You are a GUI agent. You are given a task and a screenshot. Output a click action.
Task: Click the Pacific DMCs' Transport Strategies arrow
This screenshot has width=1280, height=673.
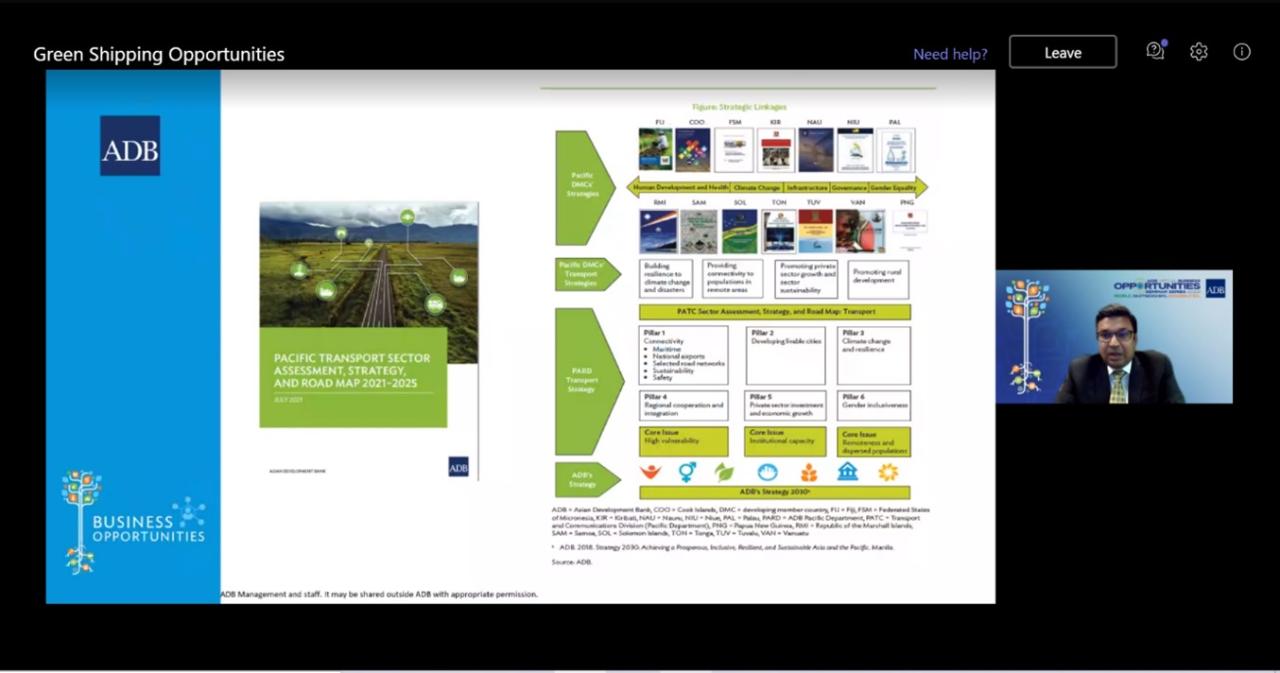pos(589,275)
